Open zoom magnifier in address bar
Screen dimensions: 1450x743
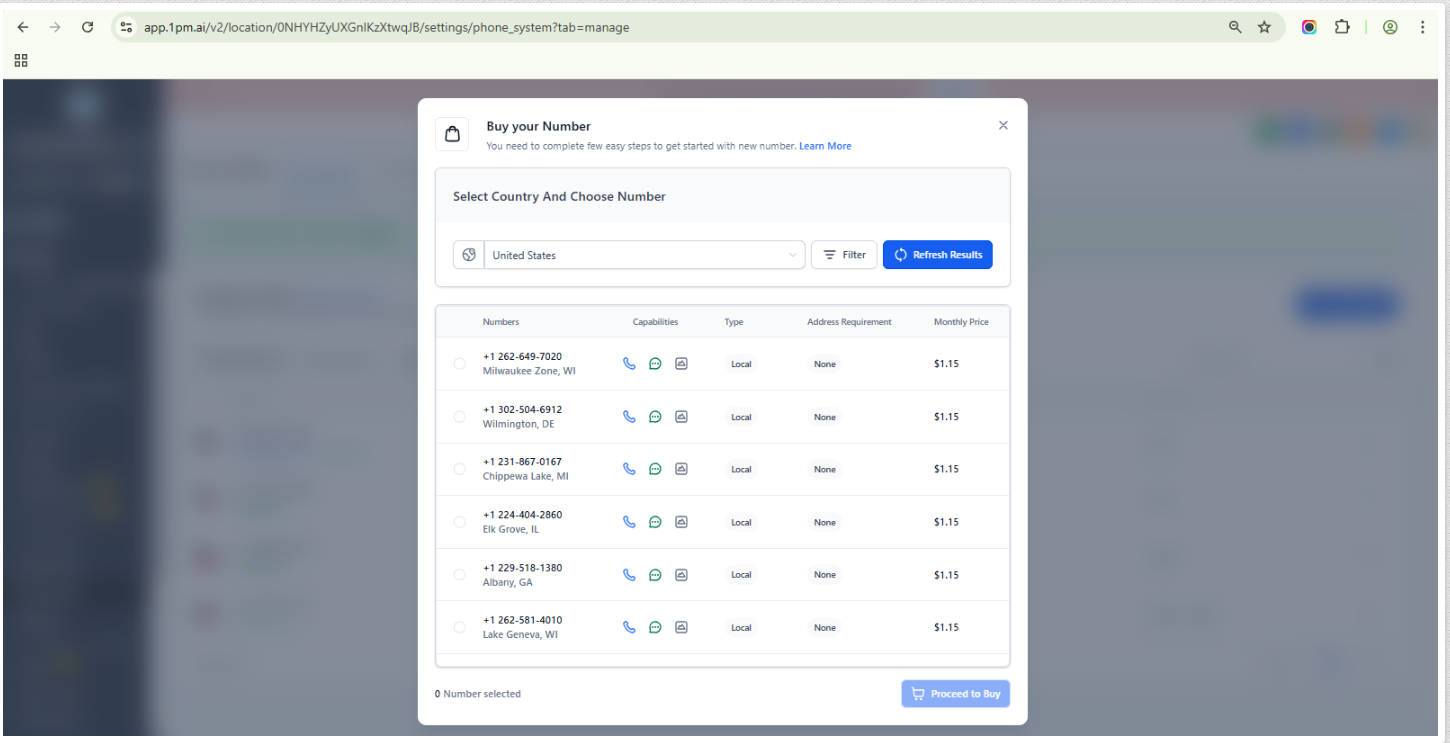pos(1235,27)
